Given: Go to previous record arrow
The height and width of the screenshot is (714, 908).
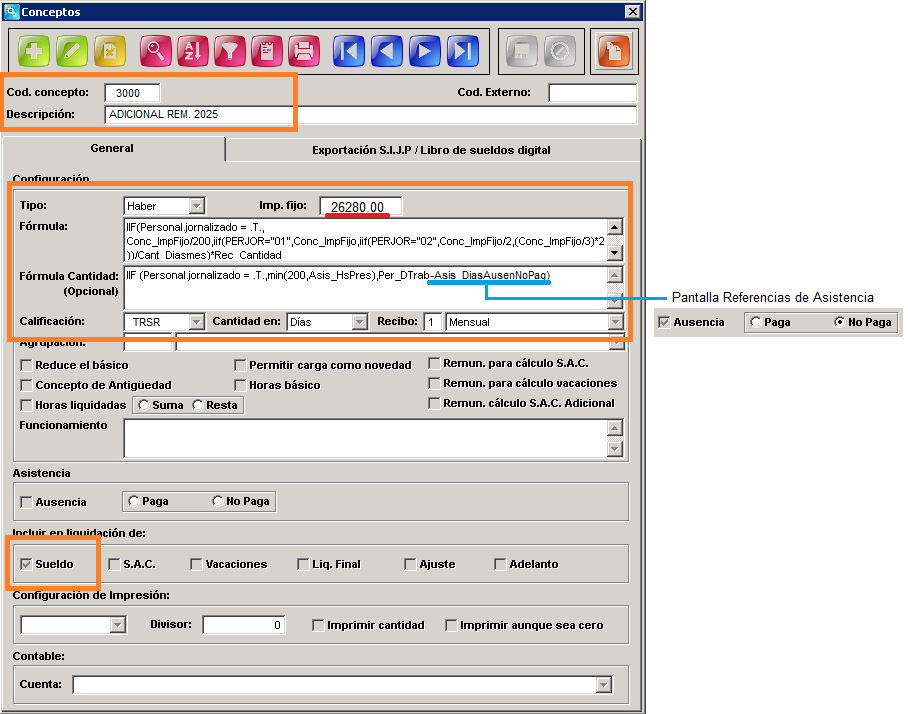Looking at the screenshot, I should tap(387, 51).
